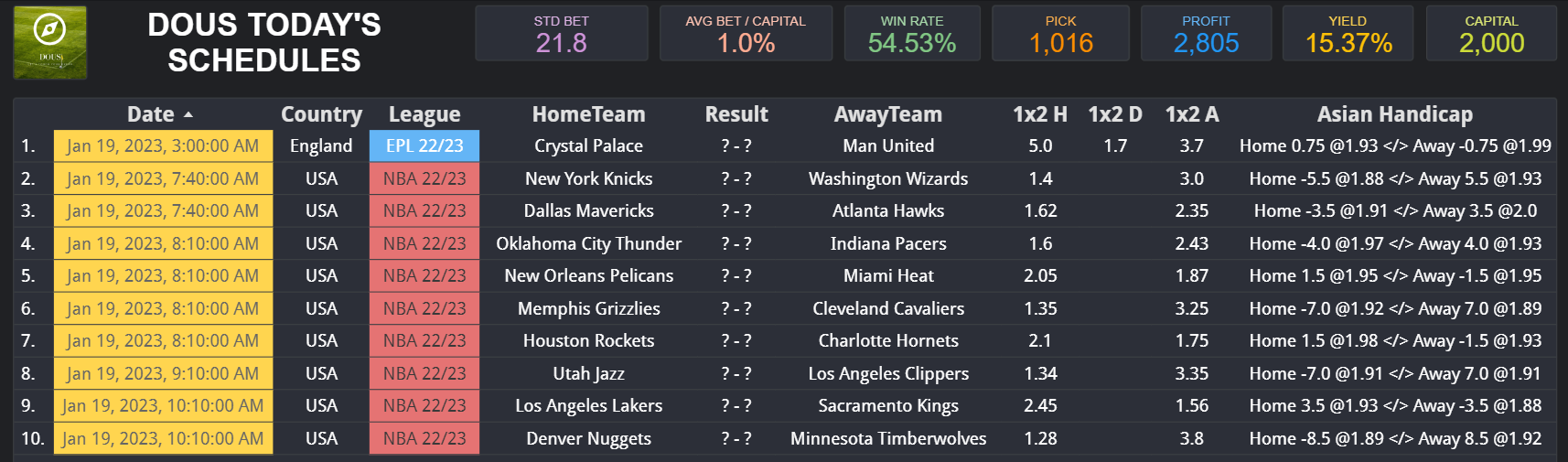Select the WIN RATE scorecard
1568x462 pixels.
(911, 34)
